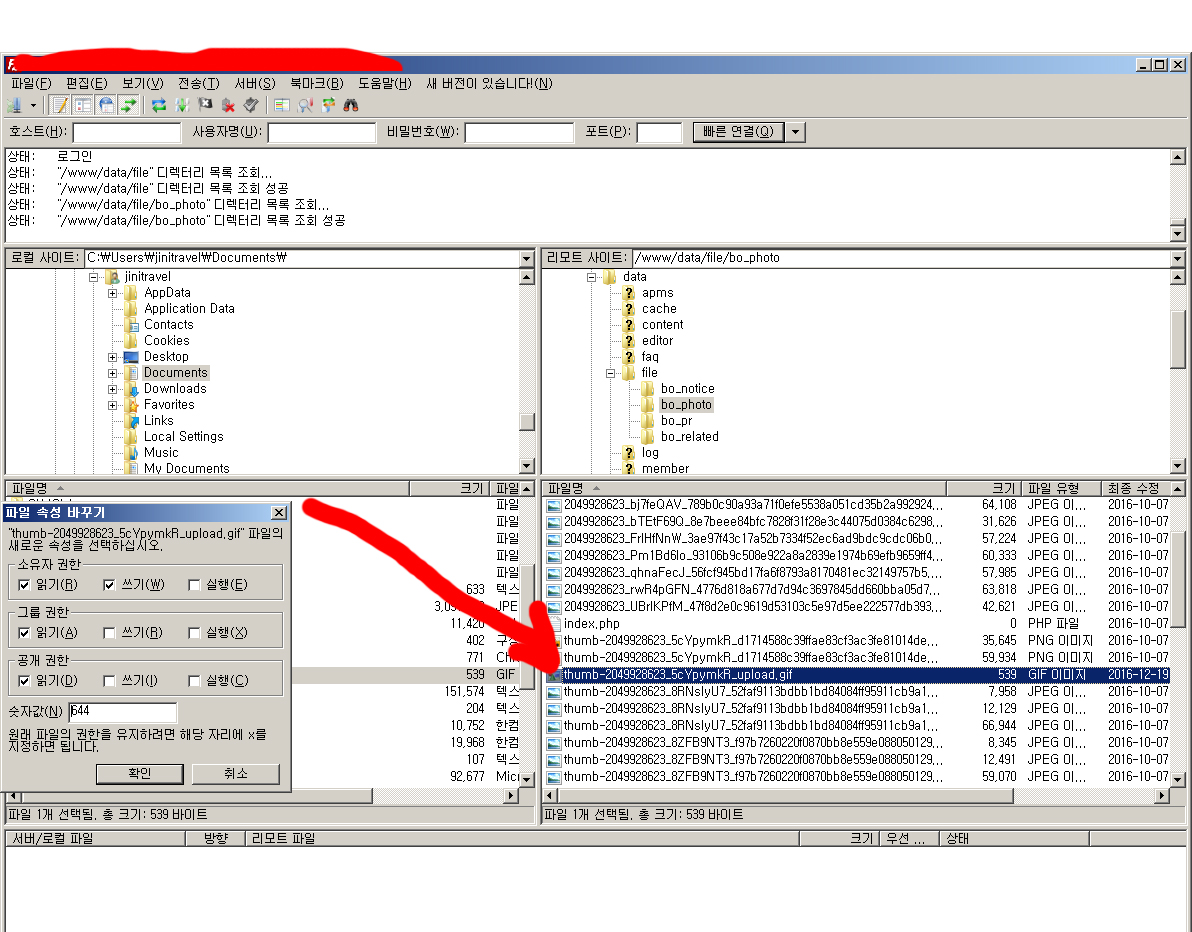Screen dimensions: 1192x932
Task: Click the refresh file lists icon
Action: 159,106
